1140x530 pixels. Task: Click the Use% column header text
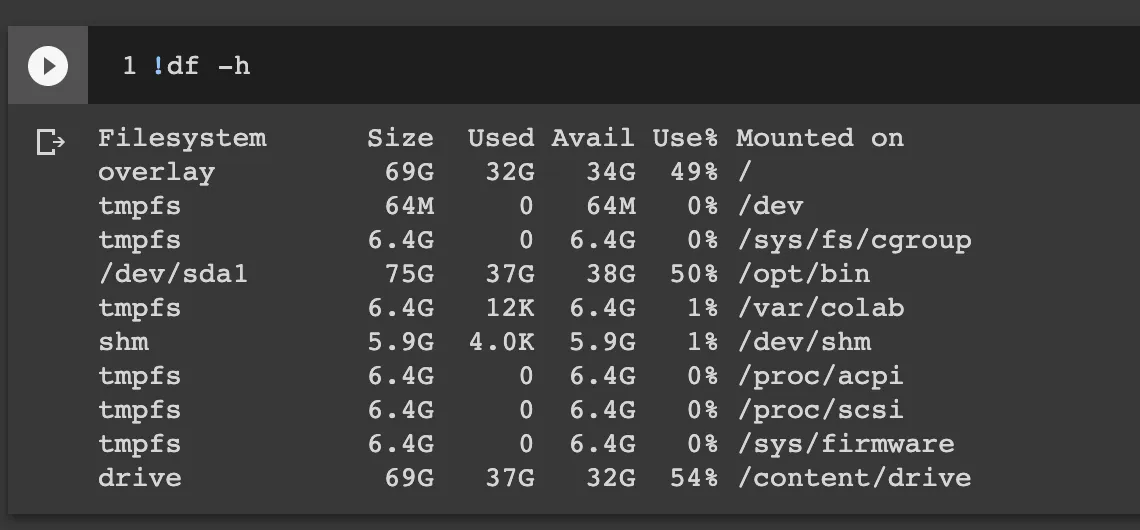(x=686, y=138)
